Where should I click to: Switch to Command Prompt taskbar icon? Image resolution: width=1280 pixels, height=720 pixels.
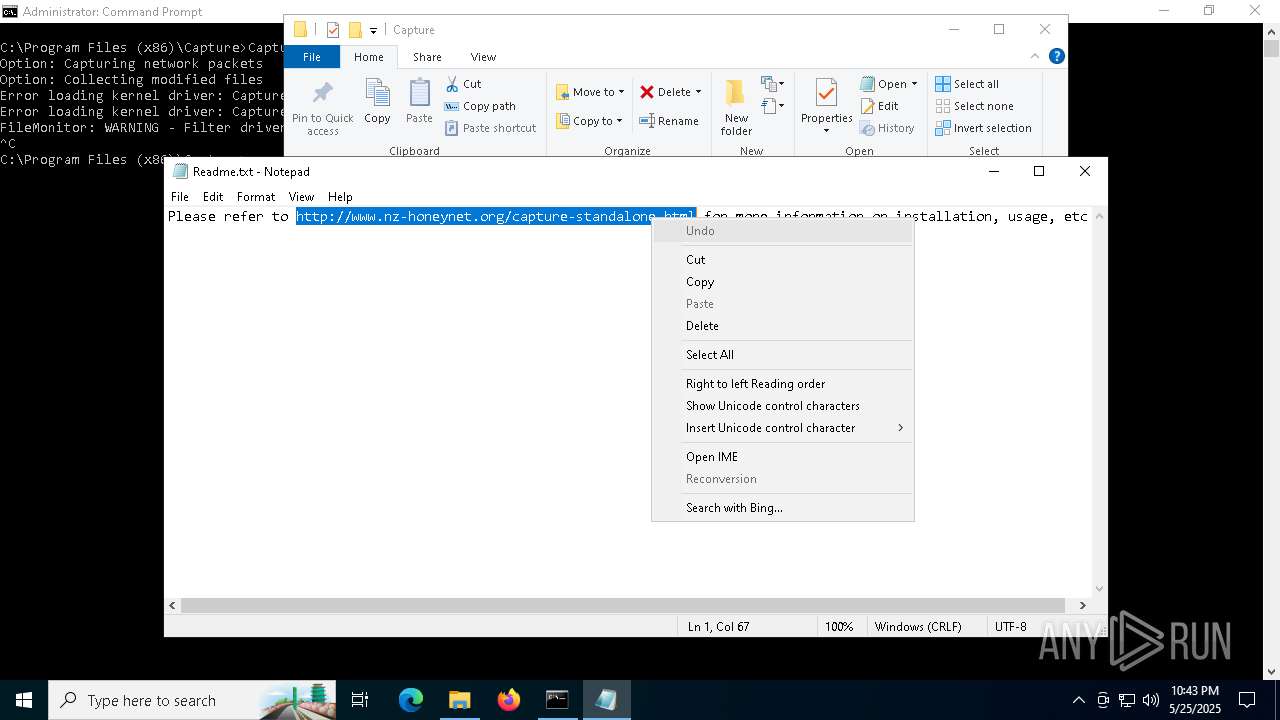(x=557, y=700)
